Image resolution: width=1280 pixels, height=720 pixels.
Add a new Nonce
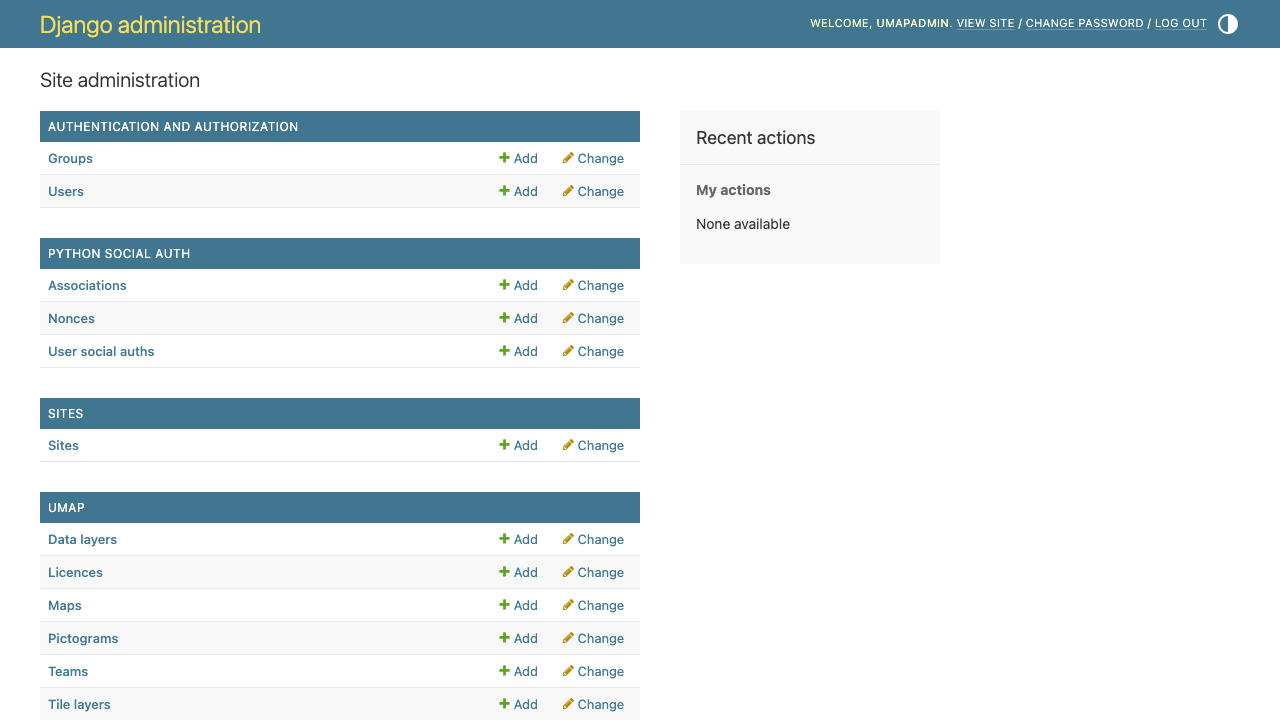519,318
